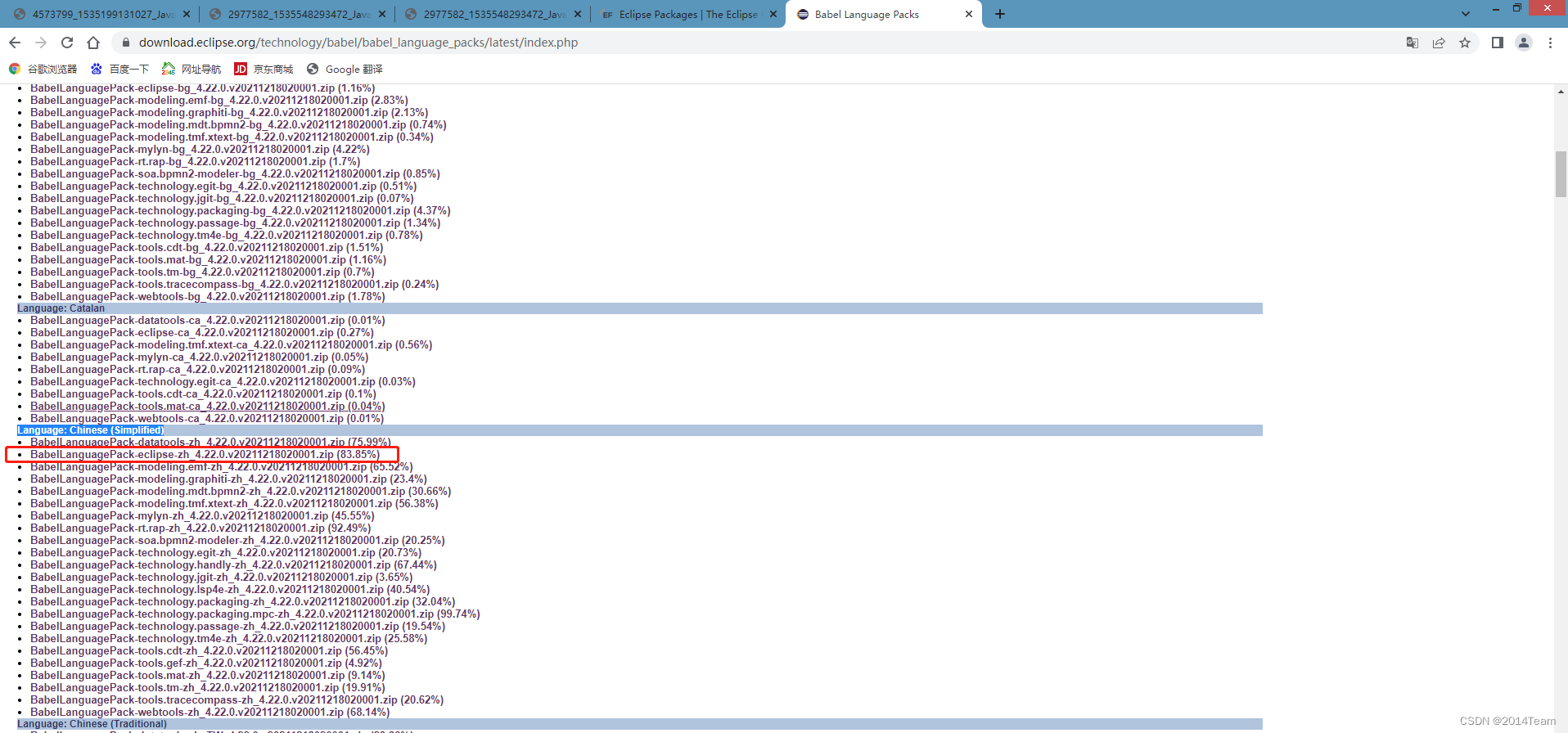
Task: Click the scroll down arrow
Action: [1561, 726]
